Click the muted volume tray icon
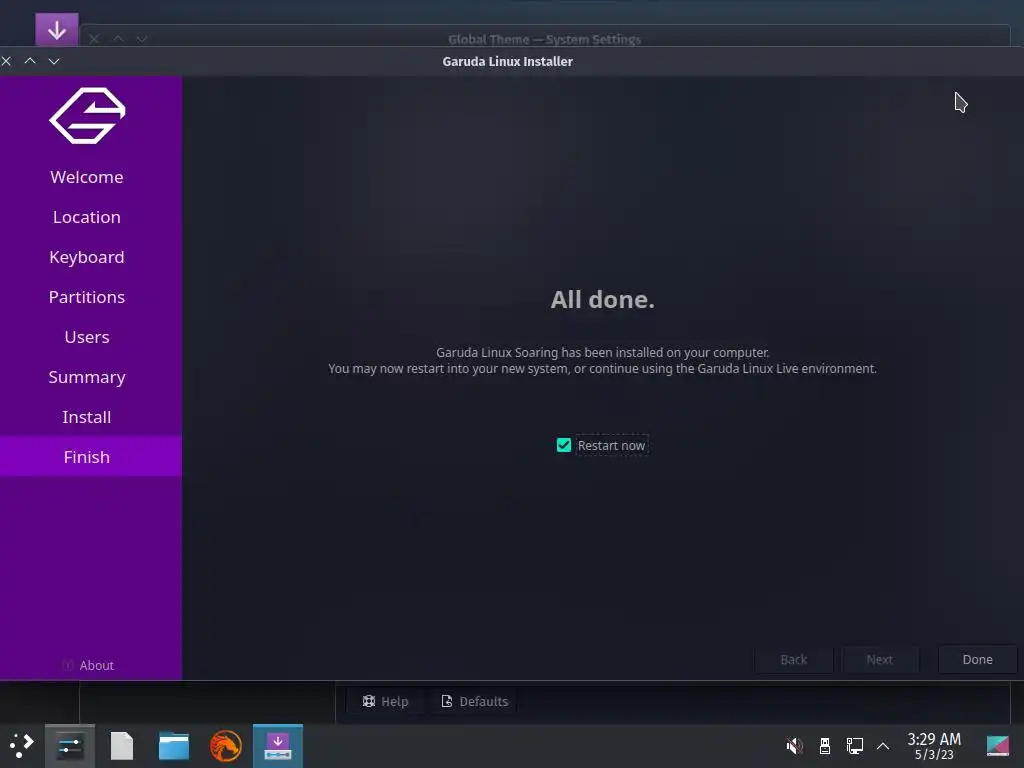This screenshot has height=768, width=1024. pyautogui.click(x=794, y=745)
